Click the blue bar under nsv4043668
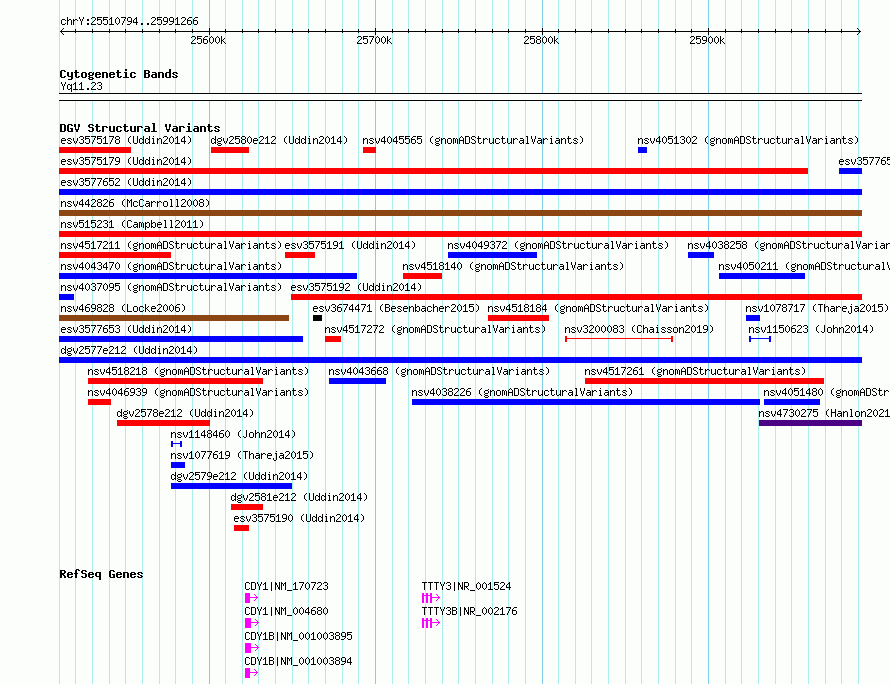Screen dimensions: 890x684 pyautogui.click(x=358, y=381)
